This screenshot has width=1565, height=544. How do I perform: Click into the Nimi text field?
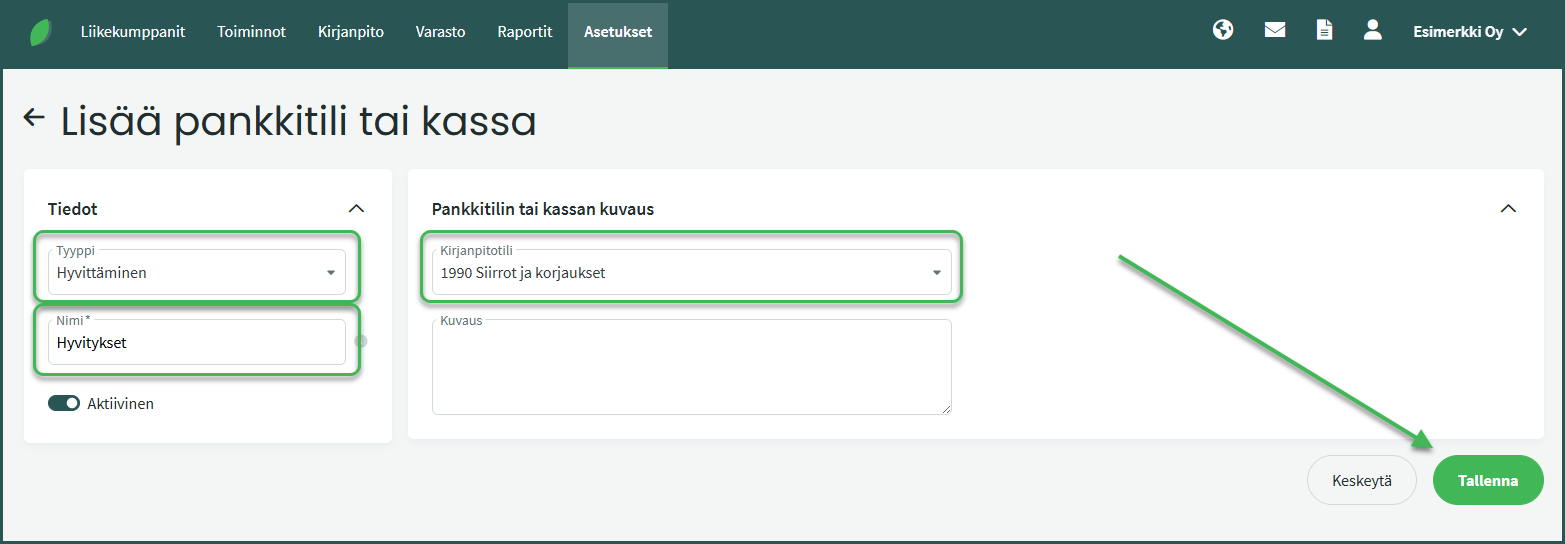196,343
